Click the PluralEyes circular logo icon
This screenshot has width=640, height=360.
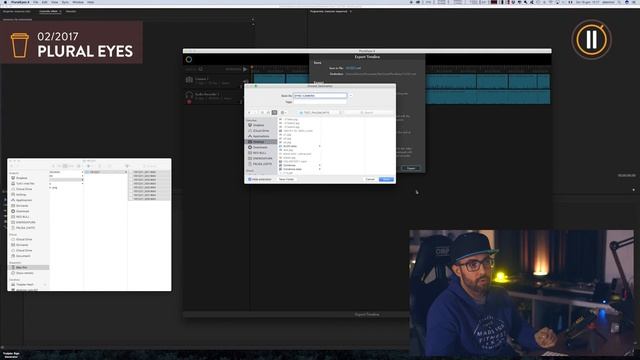189,59
